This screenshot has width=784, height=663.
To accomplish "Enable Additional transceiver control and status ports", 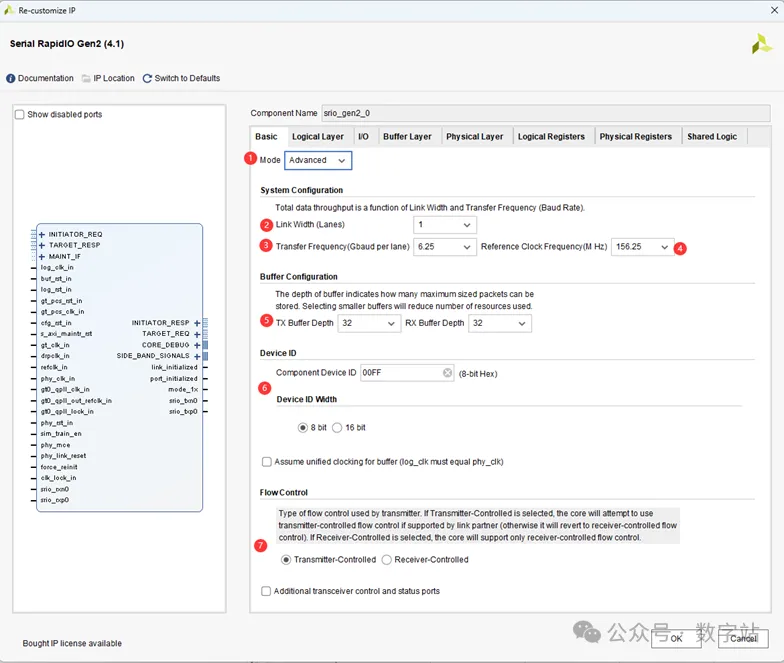I will coord(266,591).
